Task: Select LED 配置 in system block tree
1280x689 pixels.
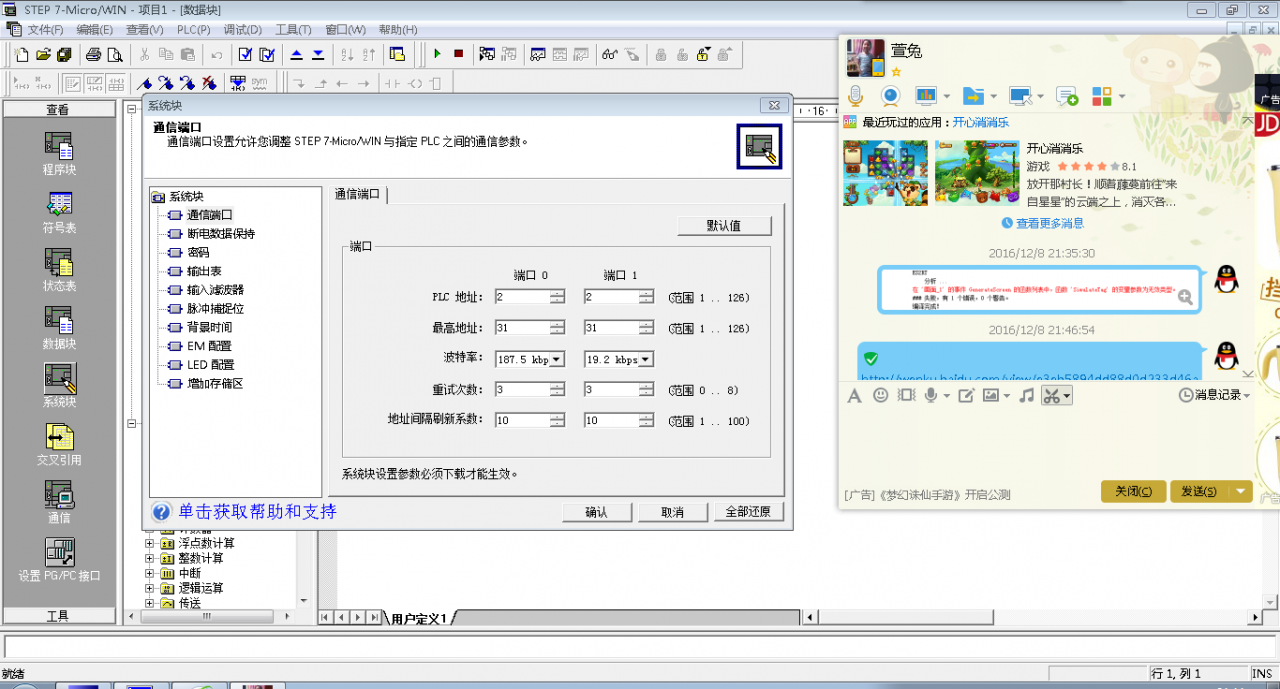Action: pos(211,365)
